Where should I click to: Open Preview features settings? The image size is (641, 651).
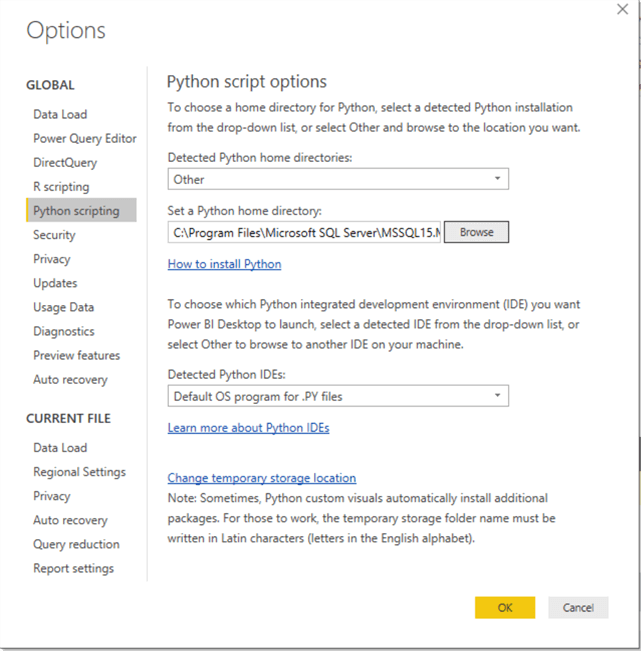pyautogui.click(x=76, y=355)
